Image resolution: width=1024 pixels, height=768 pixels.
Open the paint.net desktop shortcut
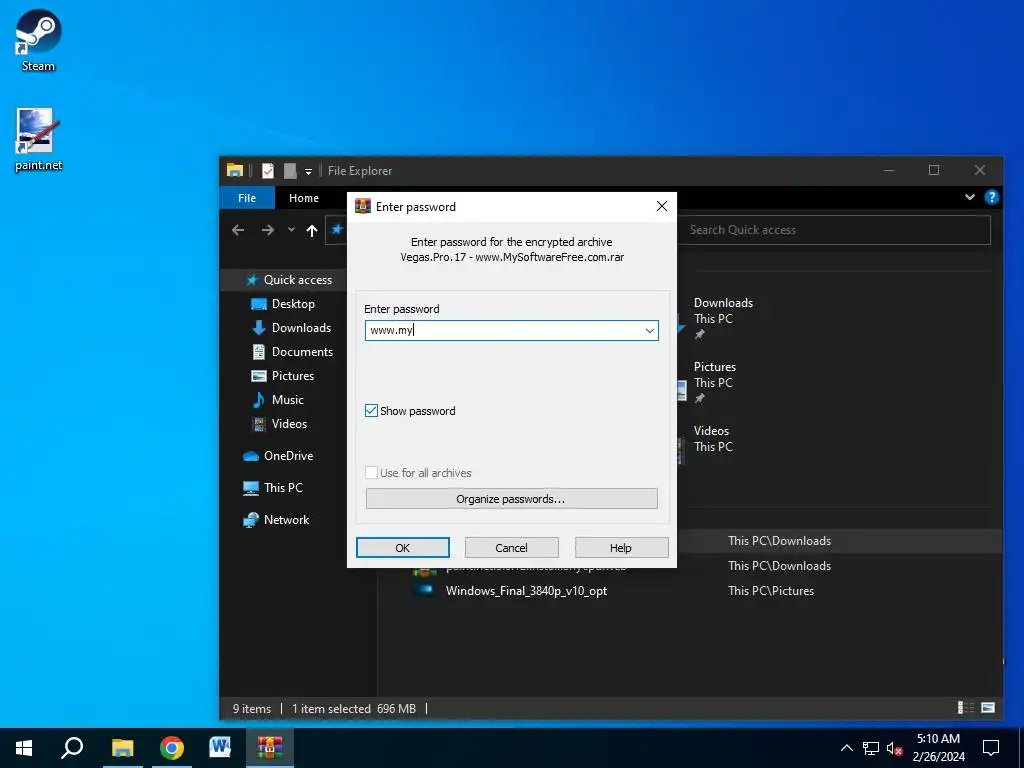pyautogui.click(x=38, y=140)
